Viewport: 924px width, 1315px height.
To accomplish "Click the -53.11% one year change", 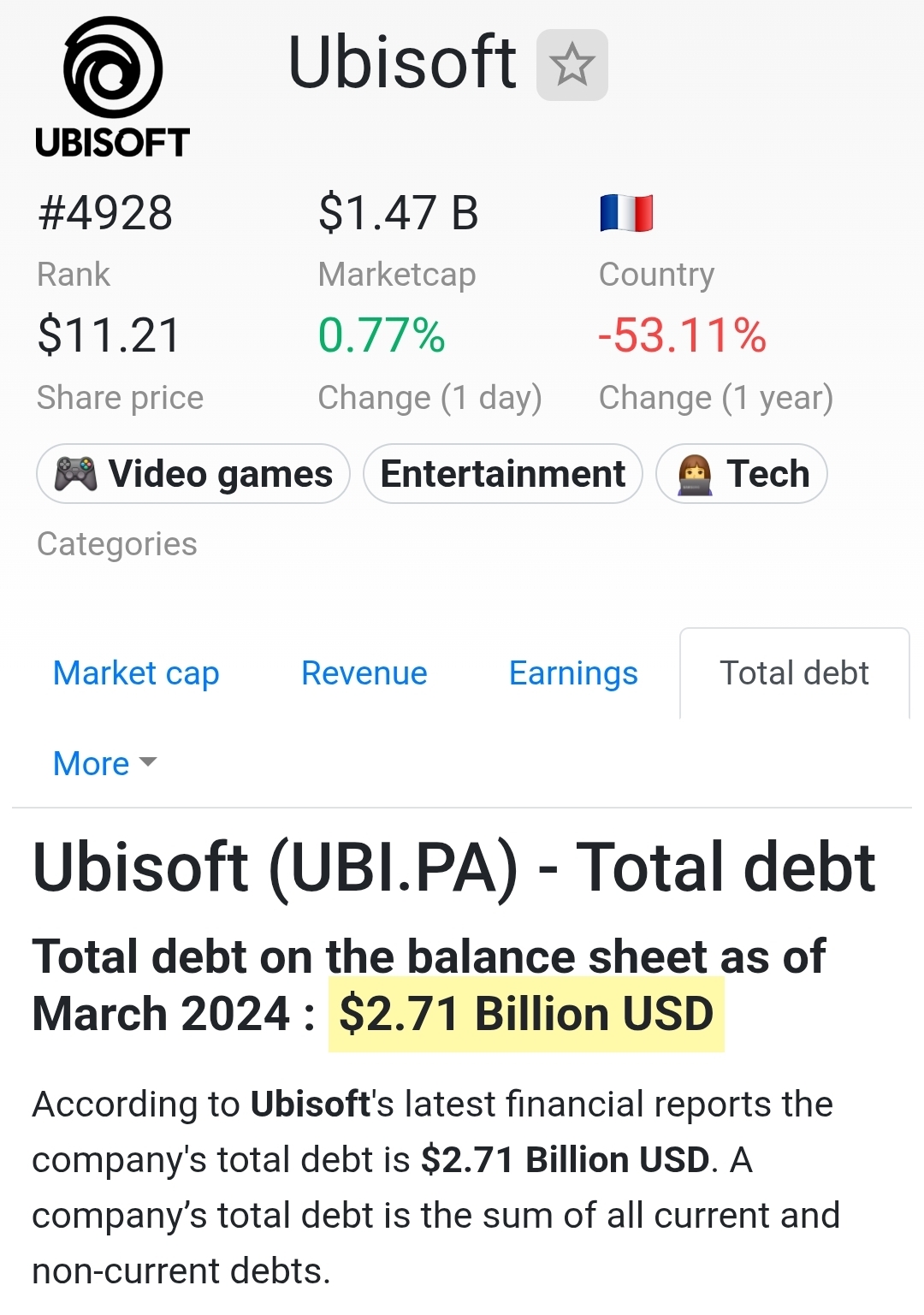I will [682, 335].
